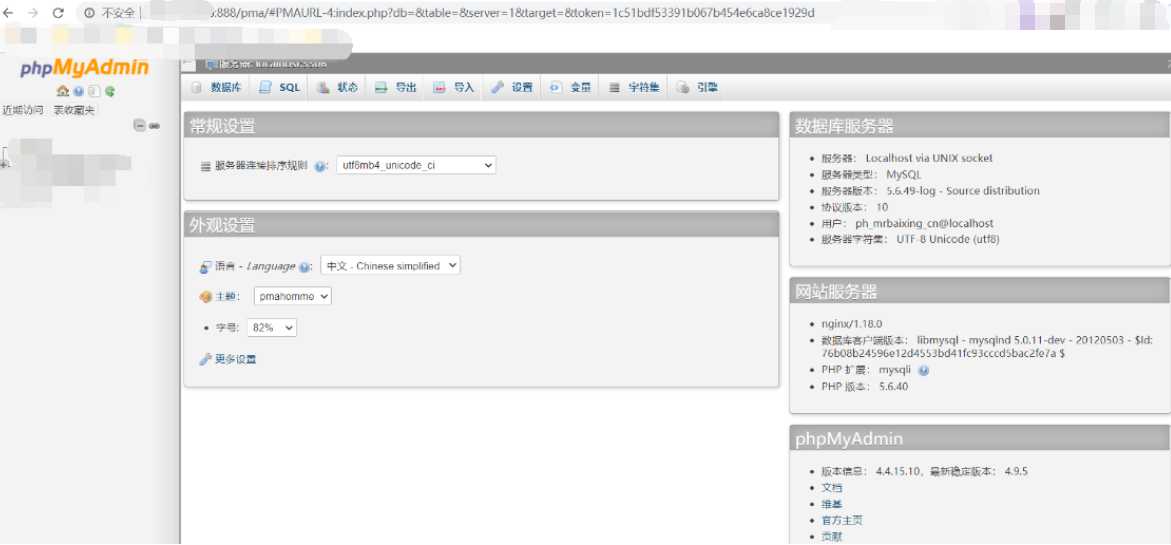Open the 变量 tab
1171x545 pixels.
pyautogui.click(x=571, y=87)
